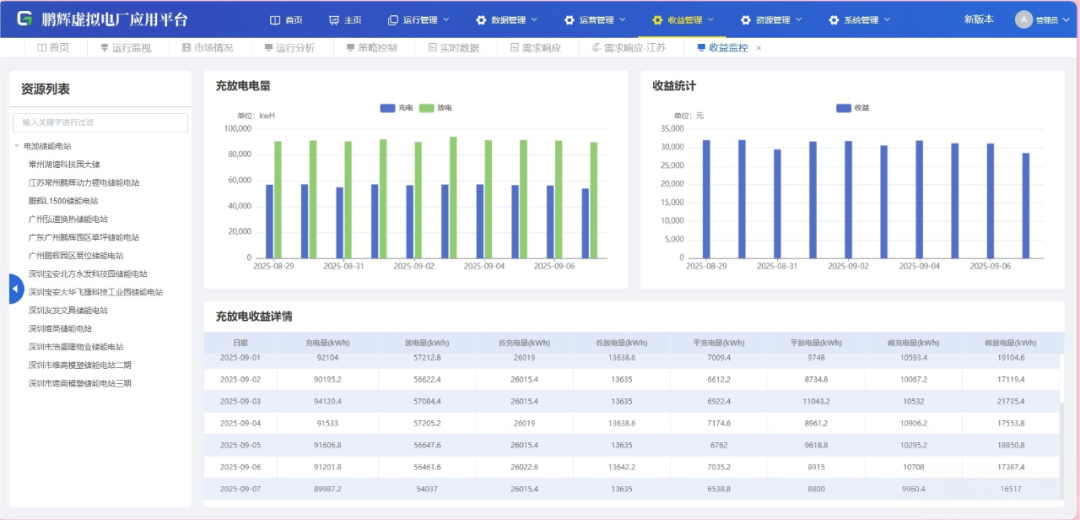Click the gear icon beside 资源管理
Viewport: 1080px width, 520px height.
pos(746,20)
